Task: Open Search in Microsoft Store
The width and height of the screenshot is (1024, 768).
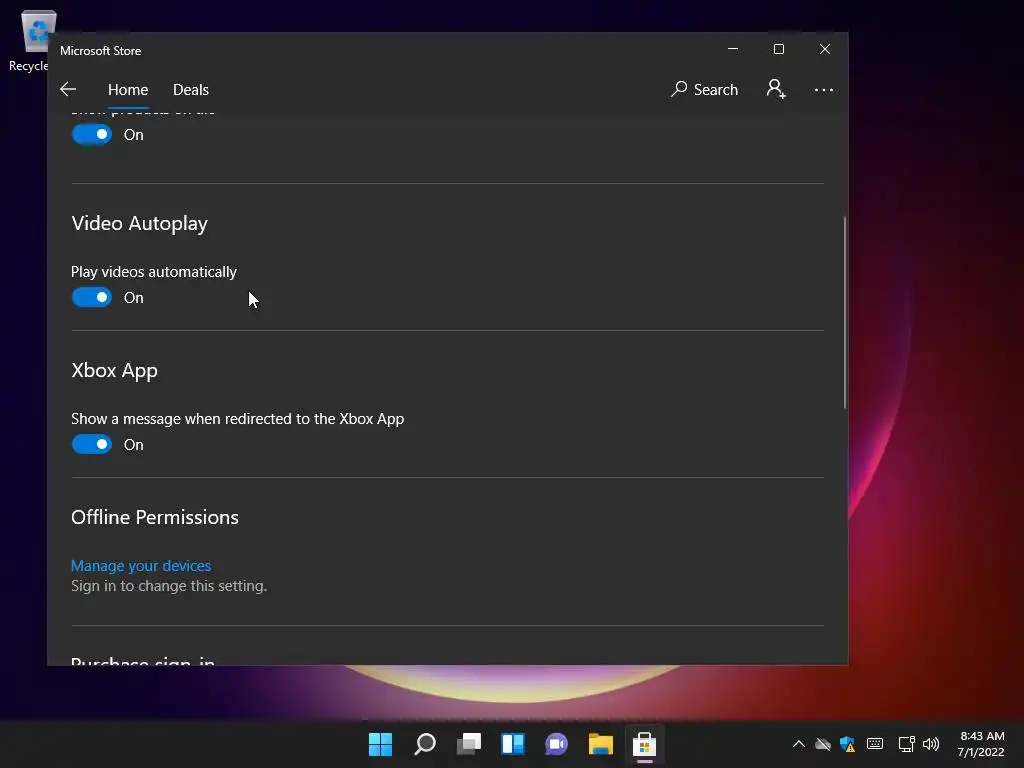Action: [x=705, y=89]
